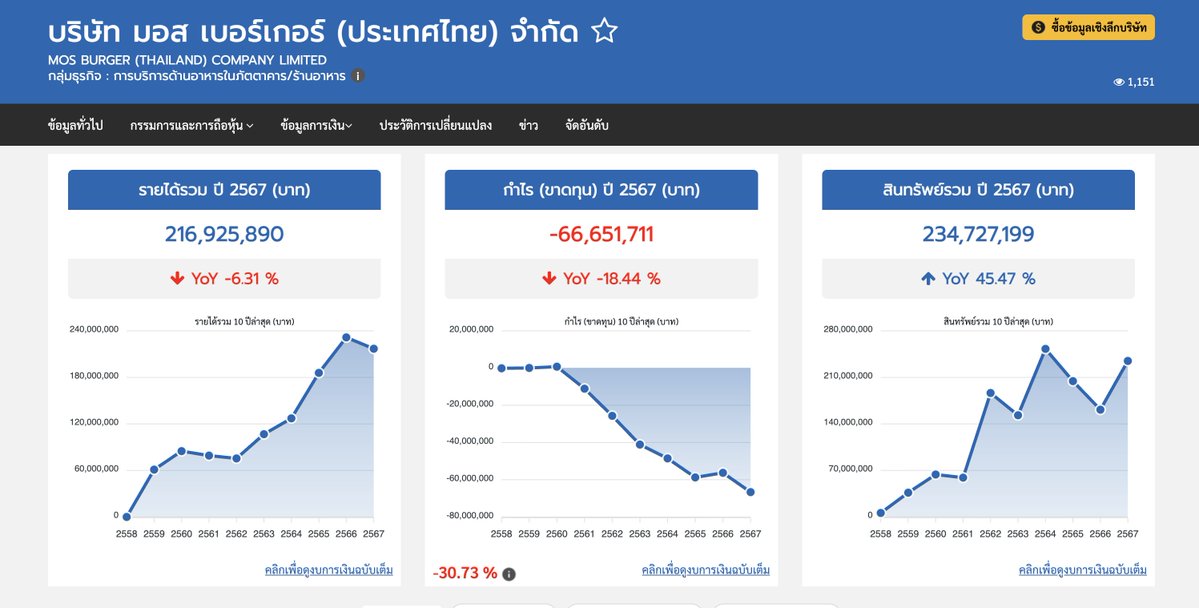This screenshot has width=1199, height=608.
Task: Select the 2566 peak point on revenue chart
Action: tap(346, 337)
